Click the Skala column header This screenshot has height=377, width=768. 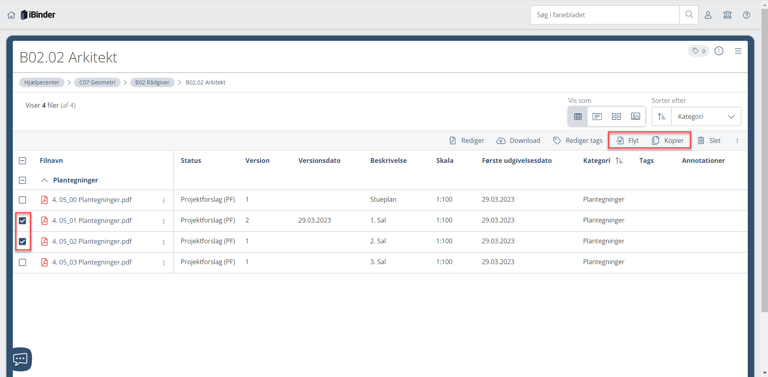coord(444,161)
